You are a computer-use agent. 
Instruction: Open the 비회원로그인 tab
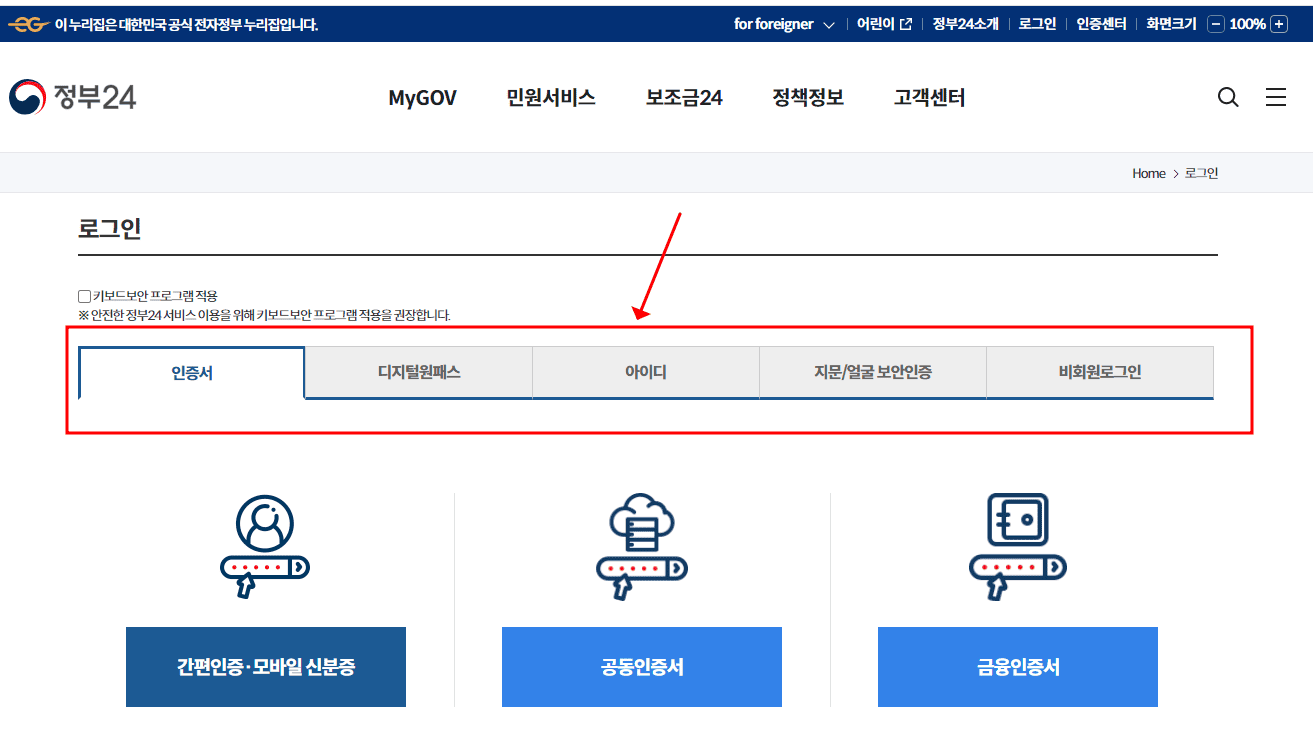pos(1100,371)
